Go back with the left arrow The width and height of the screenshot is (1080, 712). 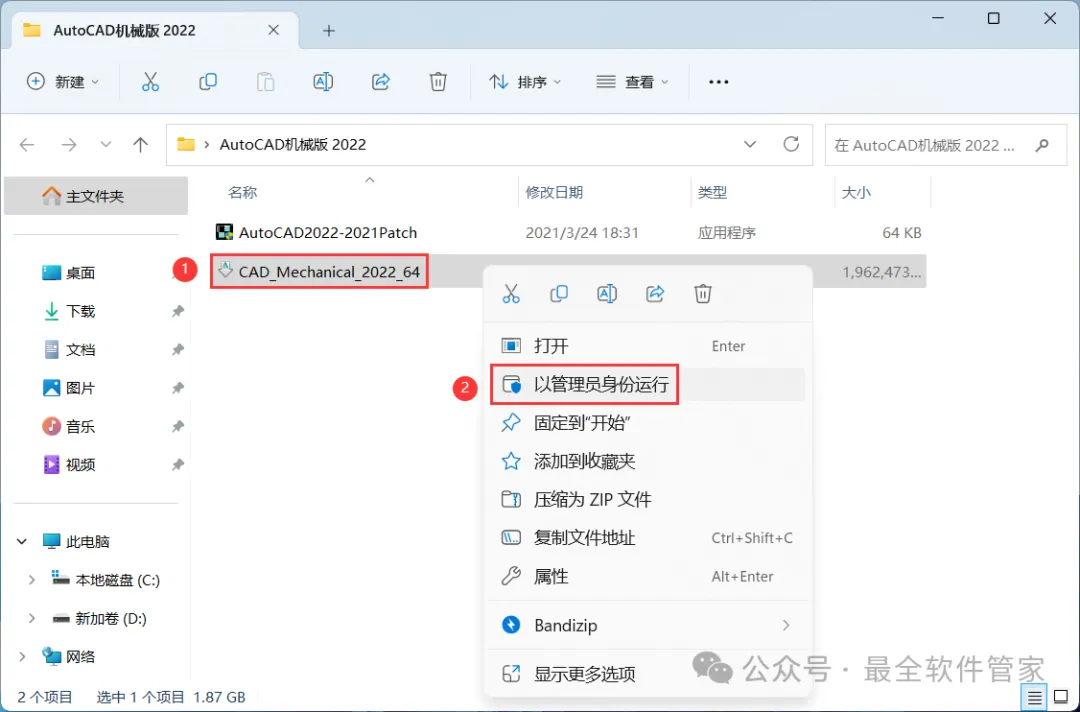pyautogui.click(x=27, y=145)
